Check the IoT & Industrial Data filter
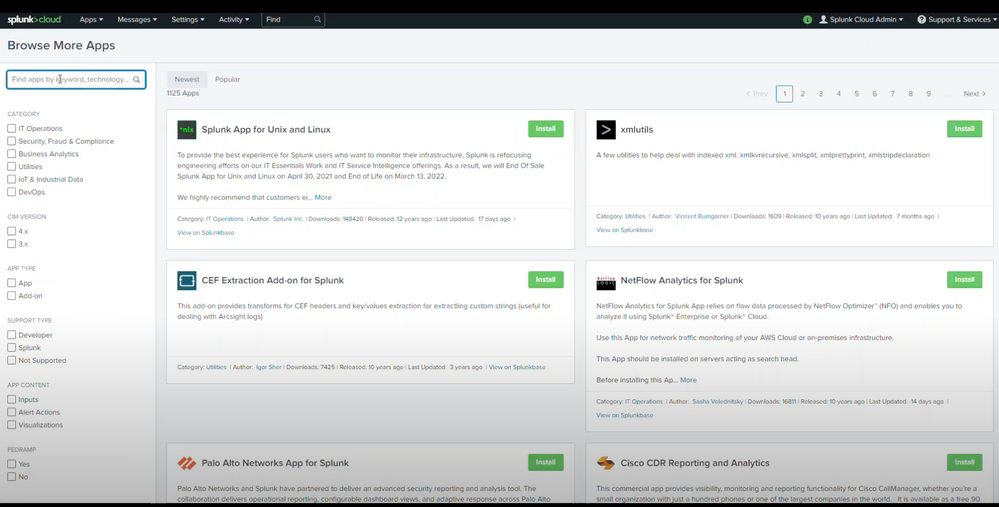 (x=11, y=180)
